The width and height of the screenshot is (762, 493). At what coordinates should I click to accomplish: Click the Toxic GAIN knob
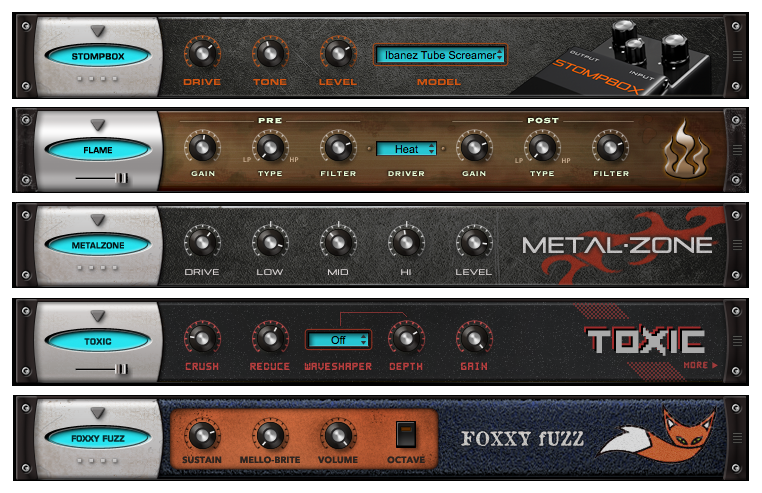[x=474, y=338]
